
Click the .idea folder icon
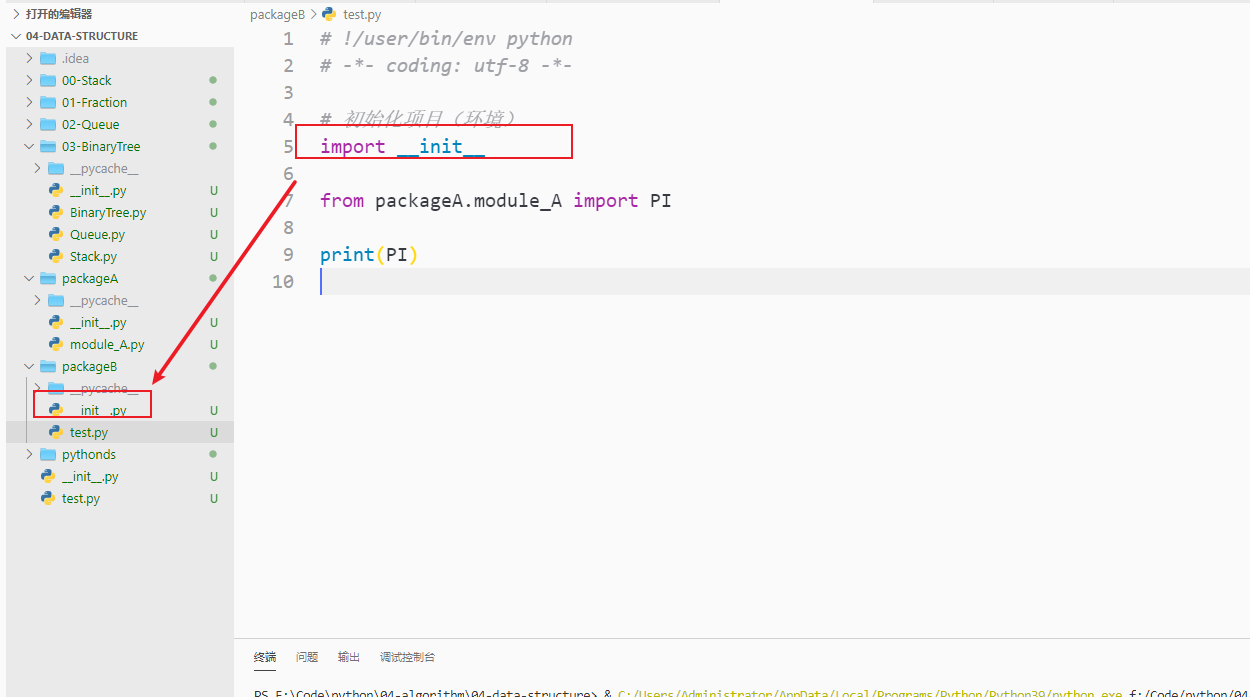pos(48,58)
